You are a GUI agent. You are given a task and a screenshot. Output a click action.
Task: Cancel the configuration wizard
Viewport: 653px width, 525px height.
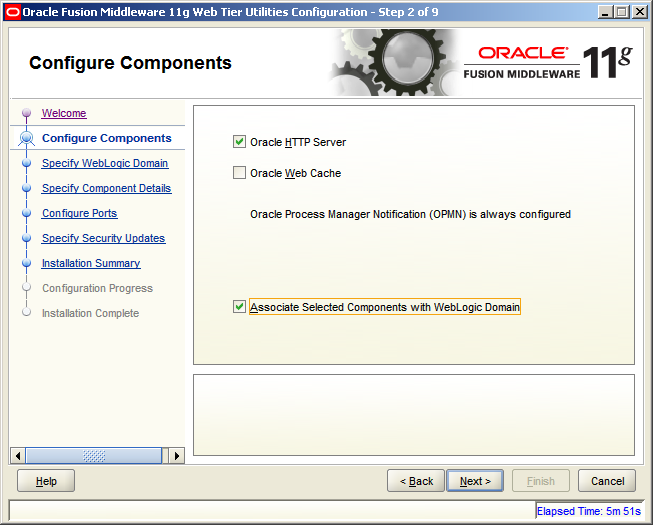(x=607, y=481)
